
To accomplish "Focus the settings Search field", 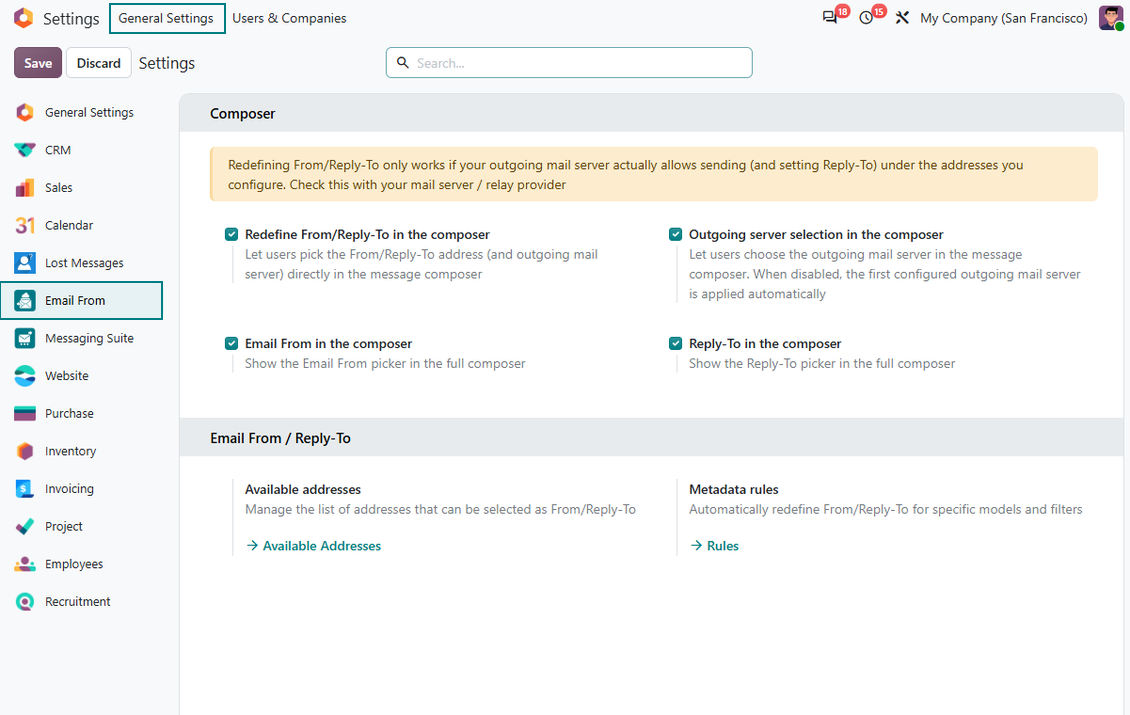I will (x=569, y=63).
